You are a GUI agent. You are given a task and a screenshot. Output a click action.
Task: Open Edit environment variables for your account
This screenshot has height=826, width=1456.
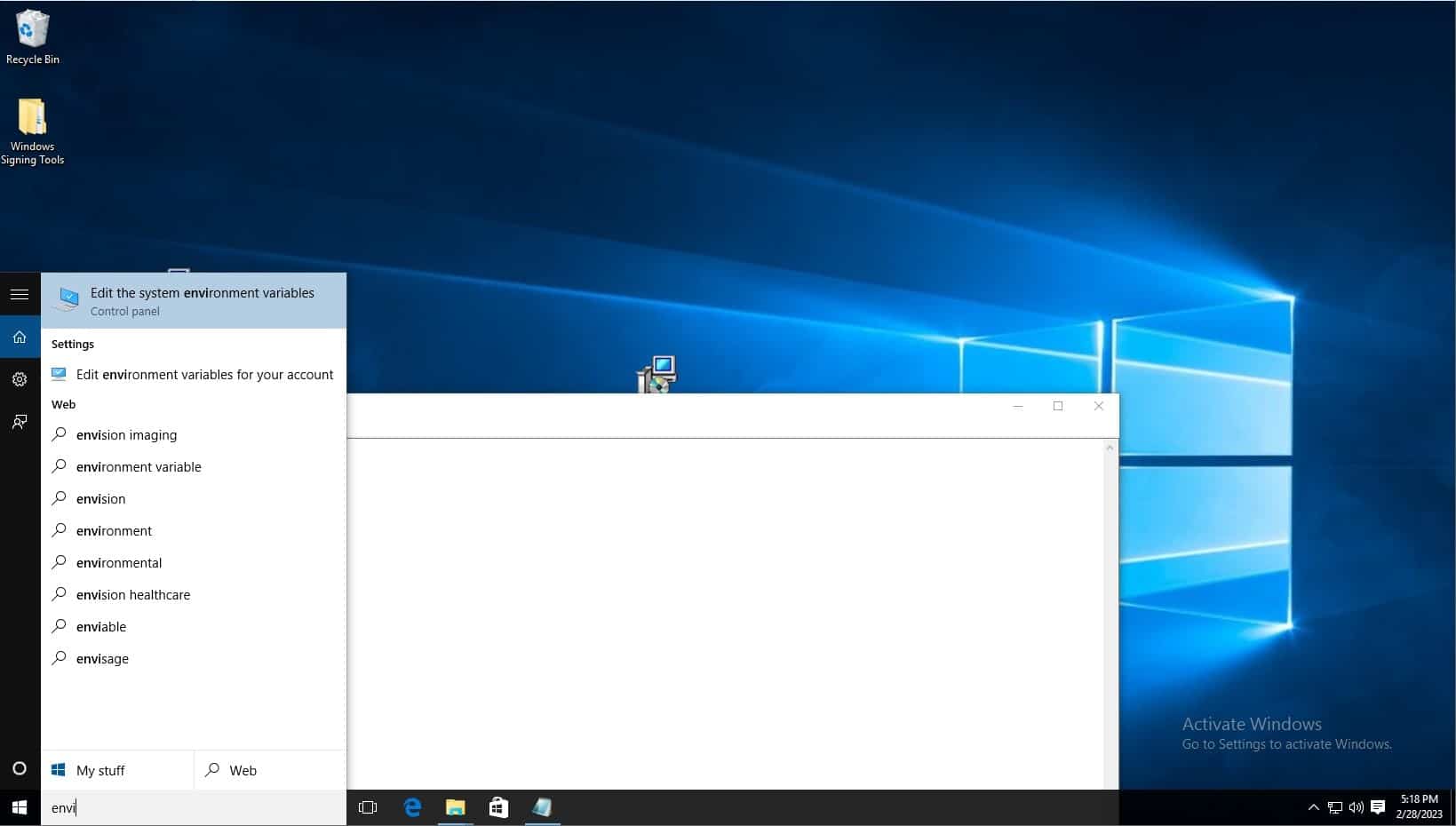click(x=204, y=375)
